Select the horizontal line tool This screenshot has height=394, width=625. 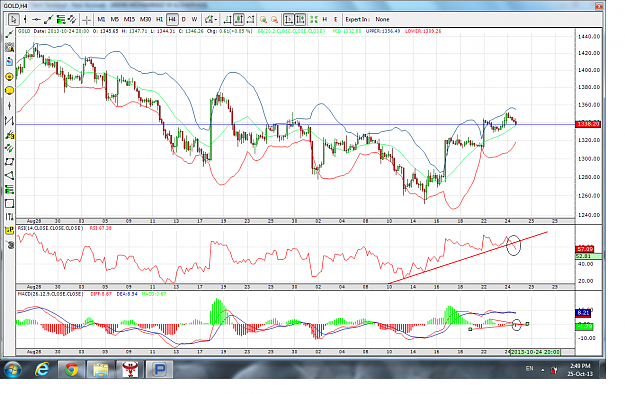tap(36, 19)
